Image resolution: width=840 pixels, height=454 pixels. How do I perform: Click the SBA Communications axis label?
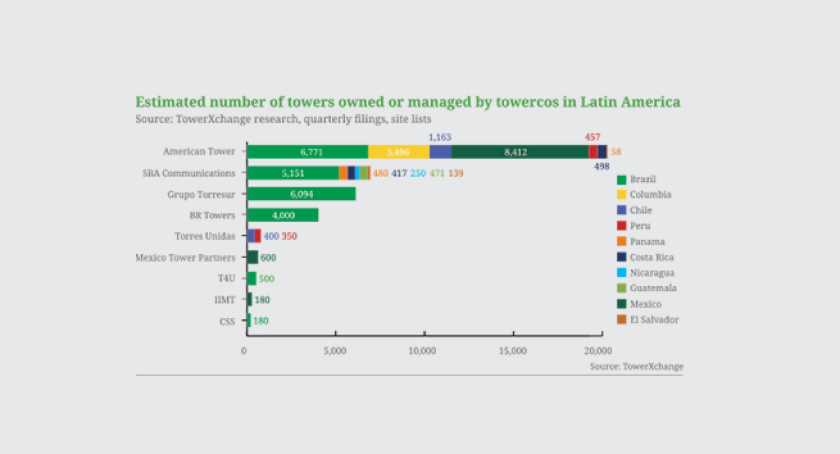pos(189,173)
